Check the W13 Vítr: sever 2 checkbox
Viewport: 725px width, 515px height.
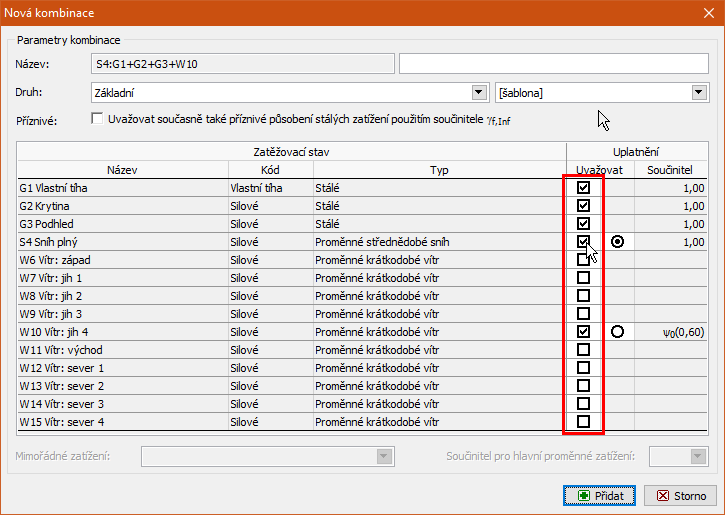point(583,385)
